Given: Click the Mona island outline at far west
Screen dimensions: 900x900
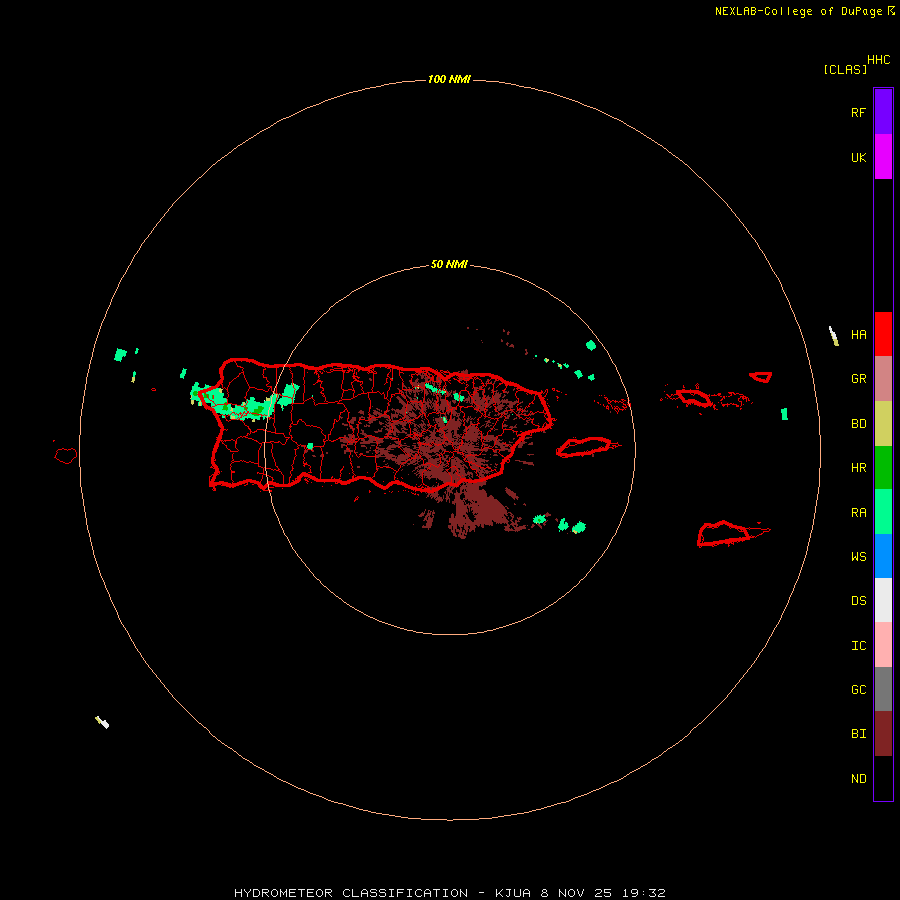Looking at the screenshot, I should [65, 455].
